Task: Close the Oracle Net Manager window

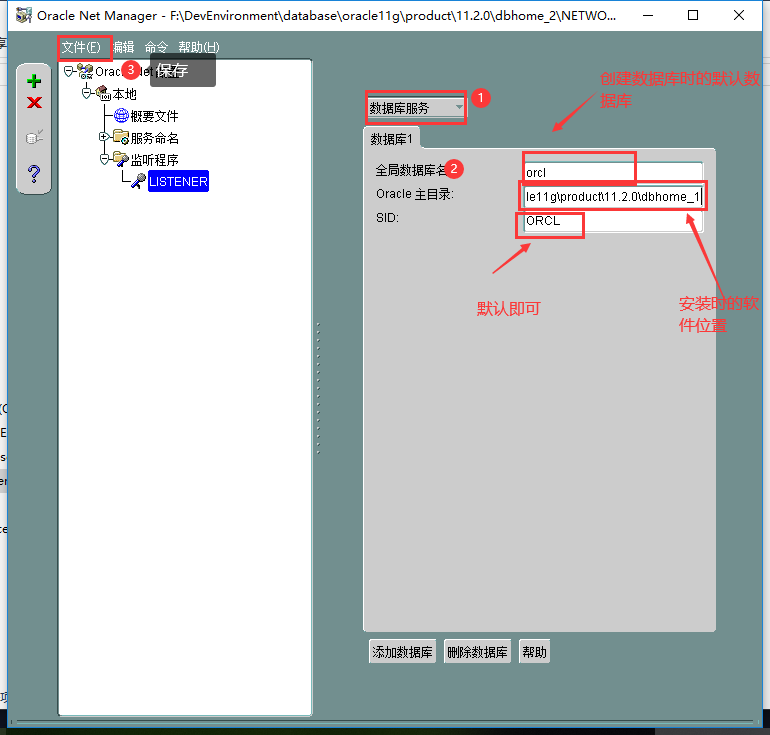Action: [x=739, y=15]
